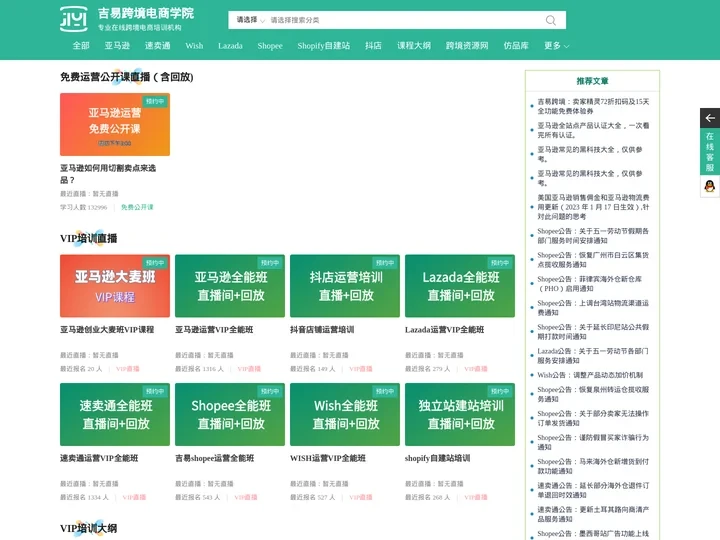Click title 亚马逊如何用切割卖点来选品？
This screenshot has height=540, width=720.
pyautogui.click(x=108, y=174)
